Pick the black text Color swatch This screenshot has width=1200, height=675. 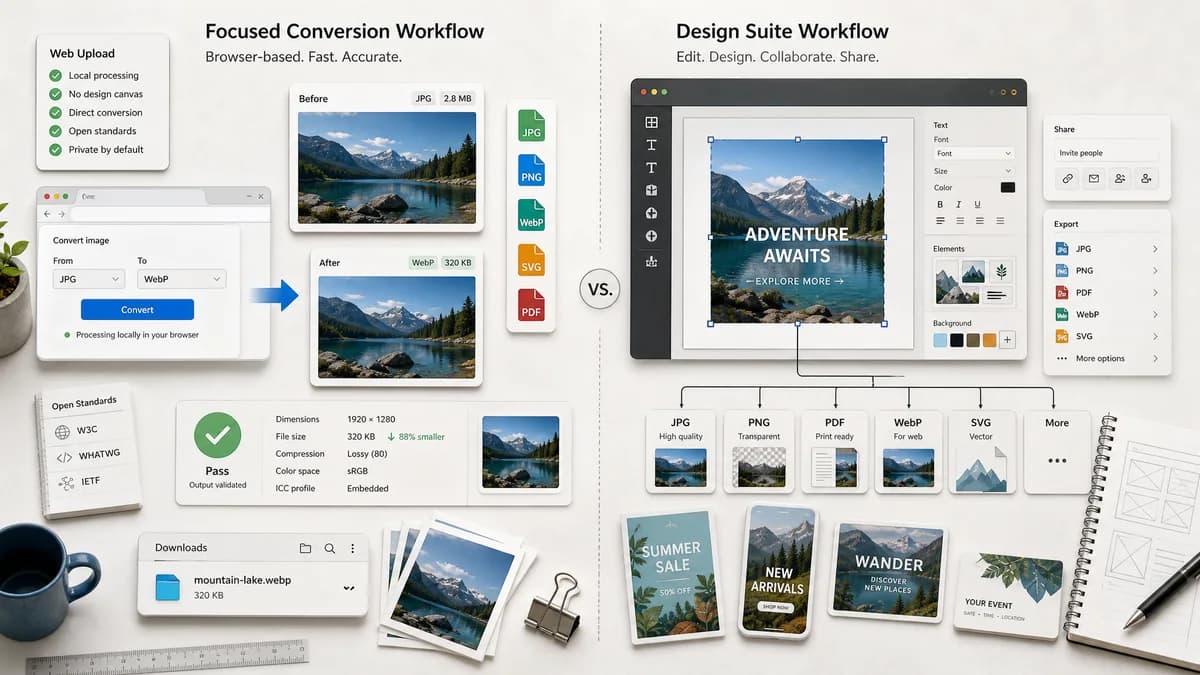point(1007,187)
